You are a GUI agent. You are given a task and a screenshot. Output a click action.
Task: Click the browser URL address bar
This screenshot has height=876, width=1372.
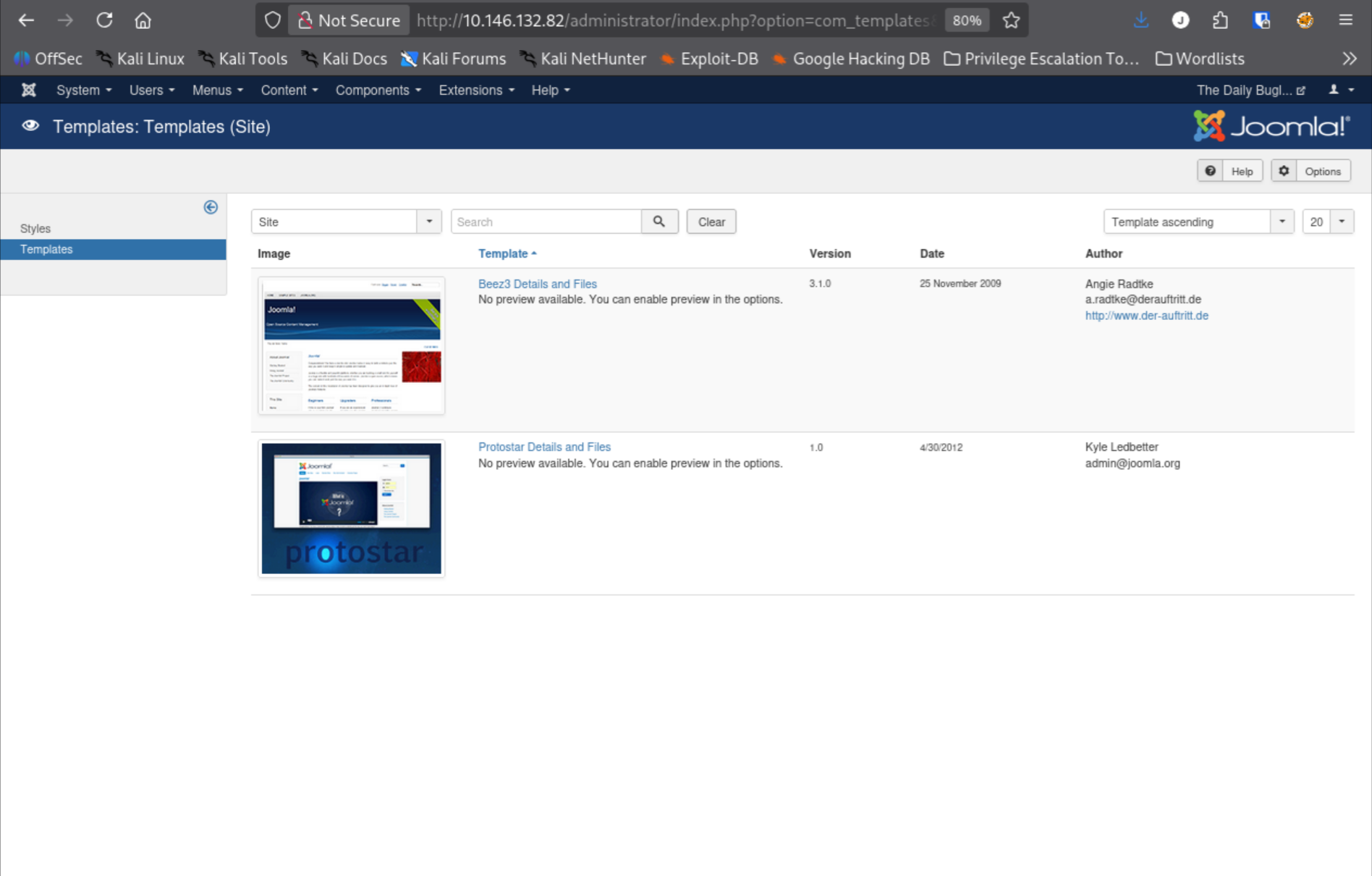coord(674,20)
